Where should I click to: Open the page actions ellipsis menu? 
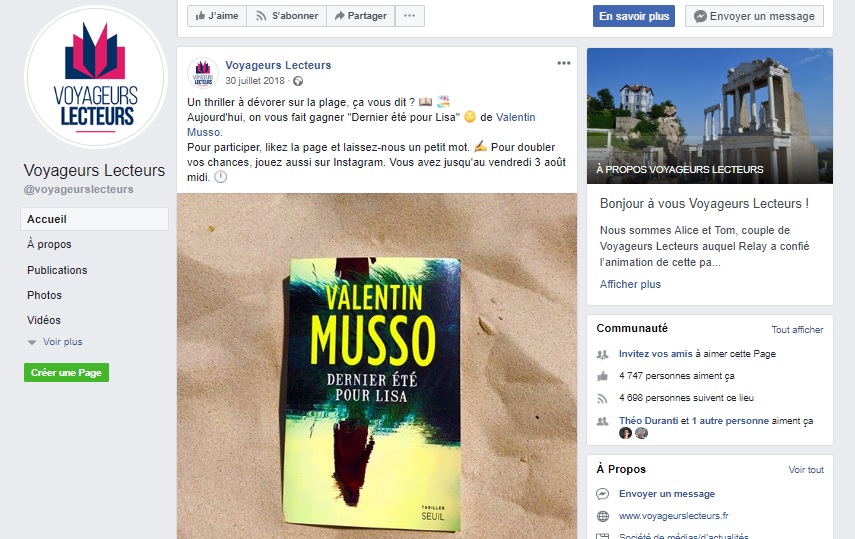tap(410, 16)
